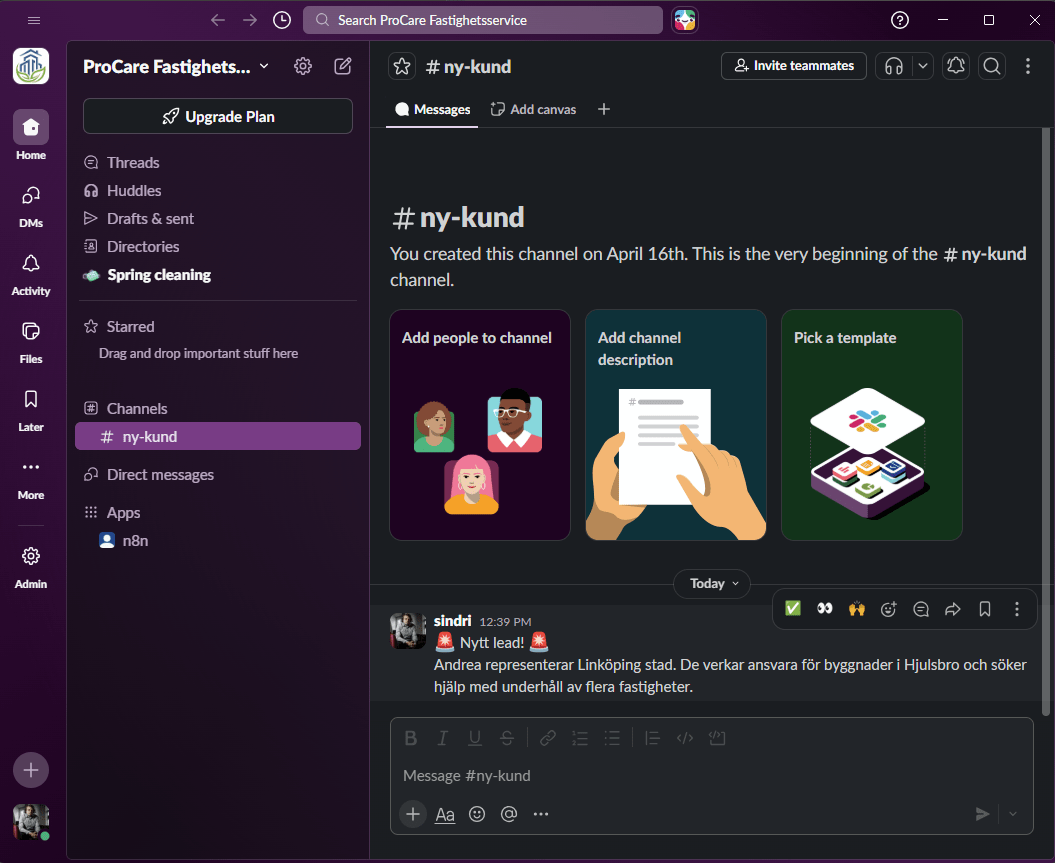The width and height of the screenshot is (1055, 863).
Task: Open Later bookmarks in sidebar rail
Action: [31, 410]
